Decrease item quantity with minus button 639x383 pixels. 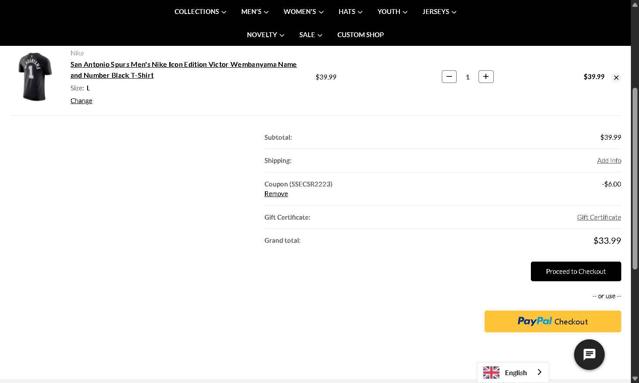pyautogui.click(x=449, y=77)
